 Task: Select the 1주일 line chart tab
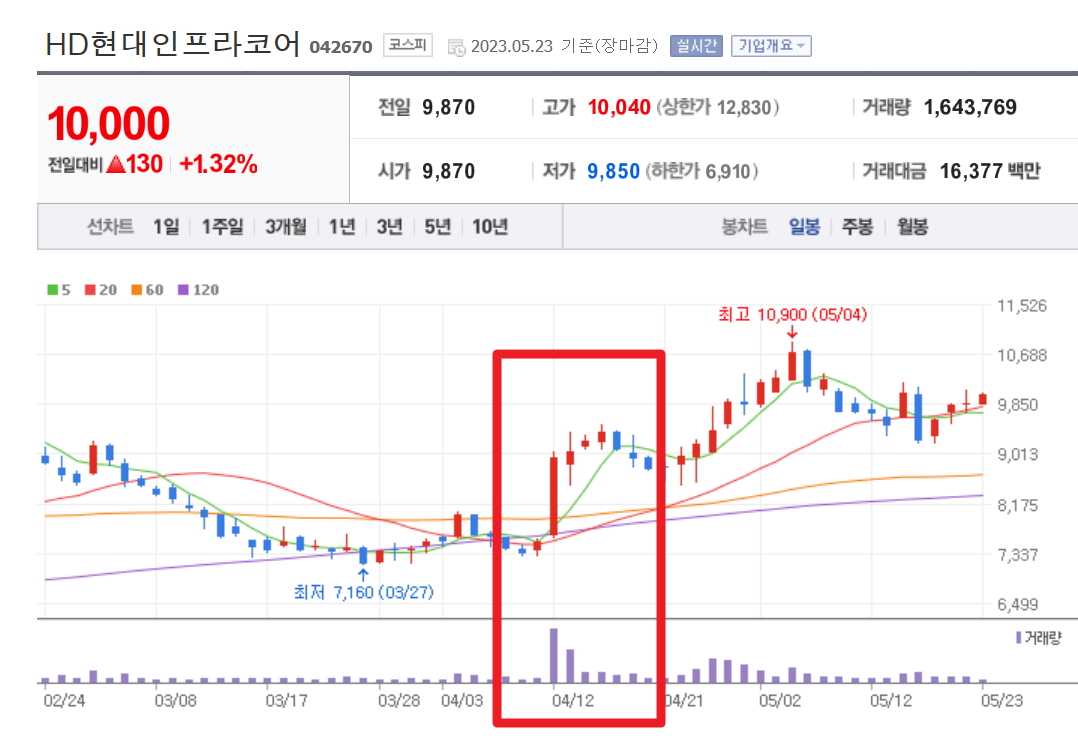coord(222,226)
